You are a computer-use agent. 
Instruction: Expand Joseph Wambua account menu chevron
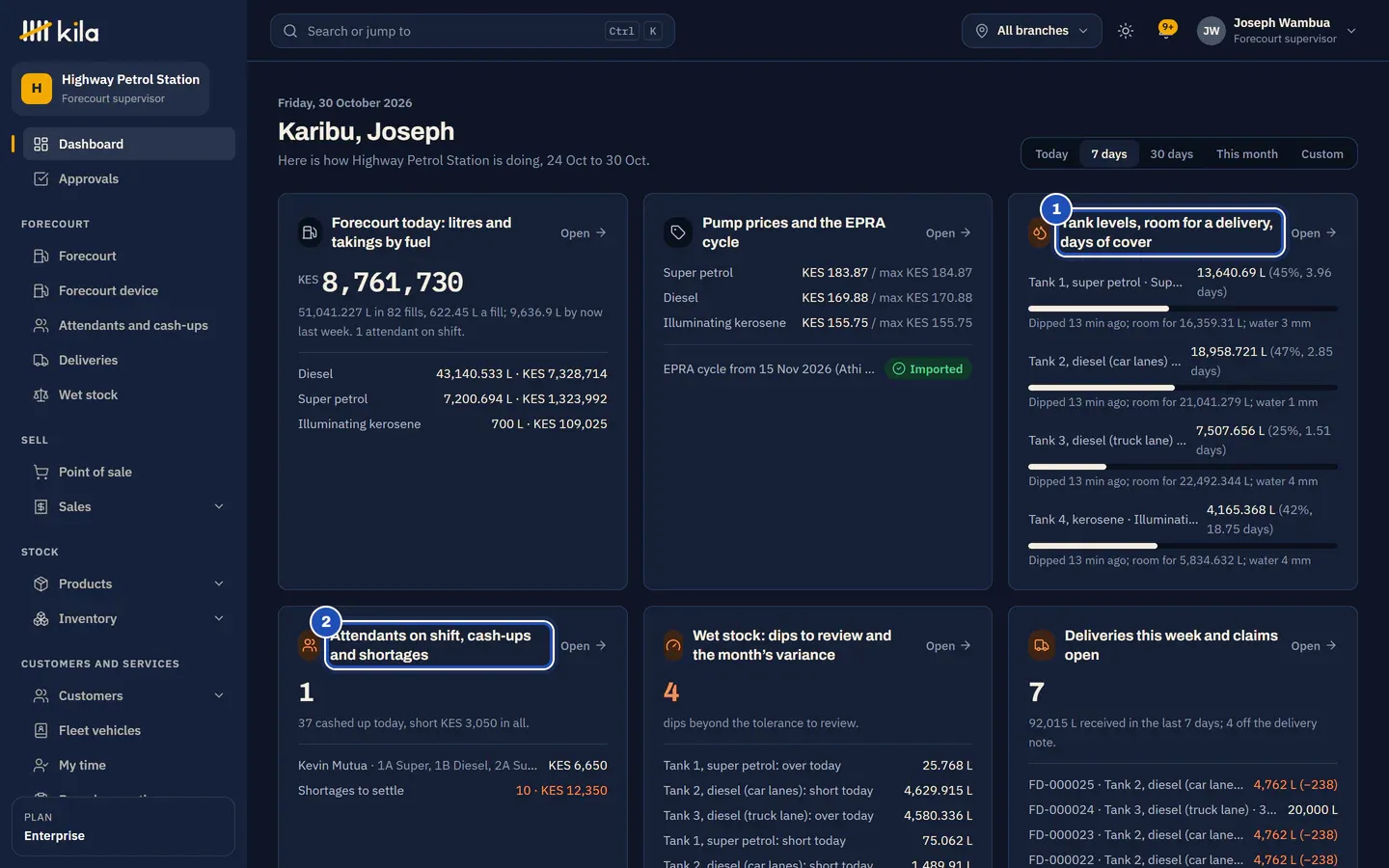point(1351,31)
